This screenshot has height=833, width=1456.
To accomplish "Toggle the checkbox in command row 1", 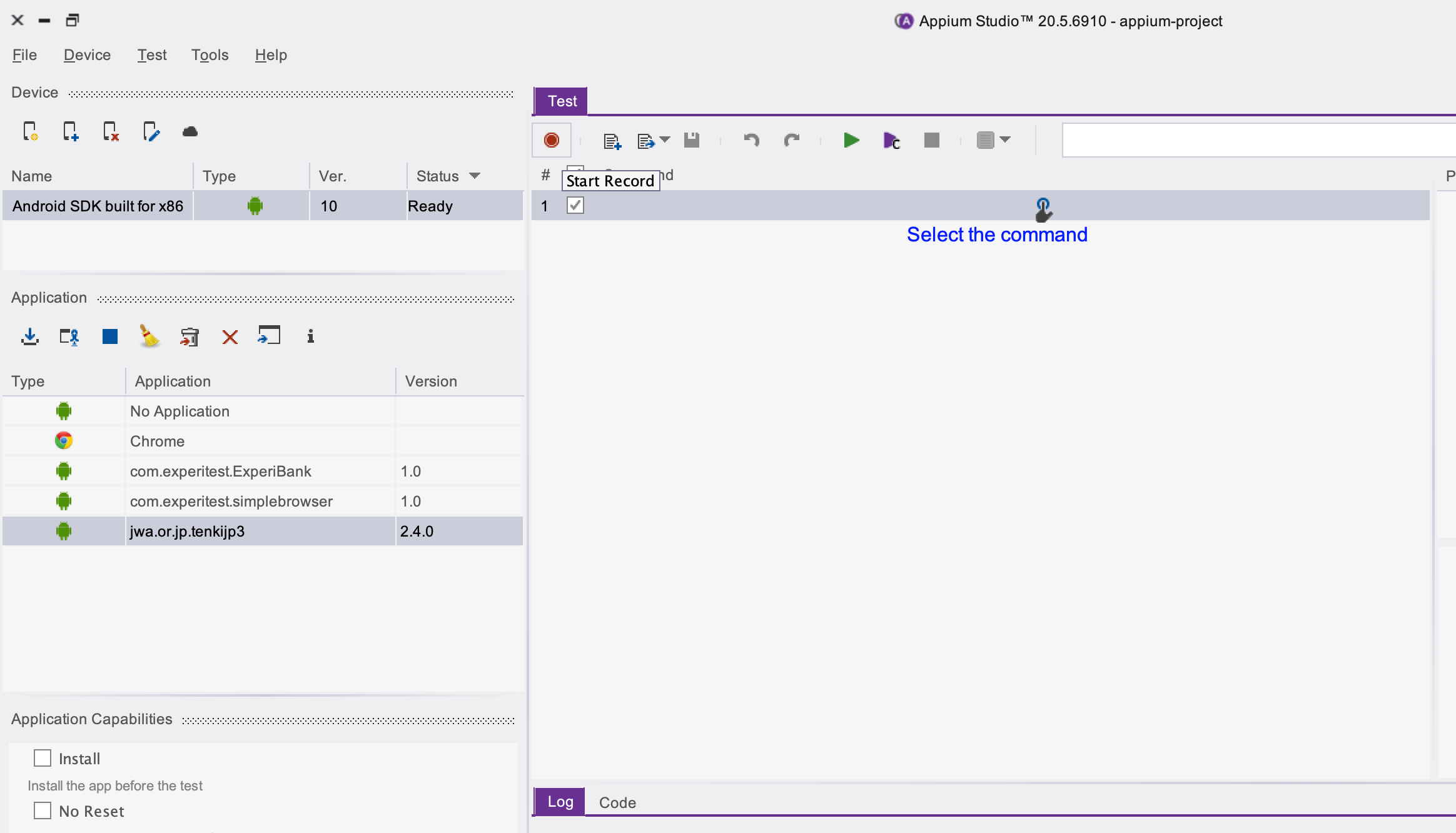I will [x=575, y=205].
